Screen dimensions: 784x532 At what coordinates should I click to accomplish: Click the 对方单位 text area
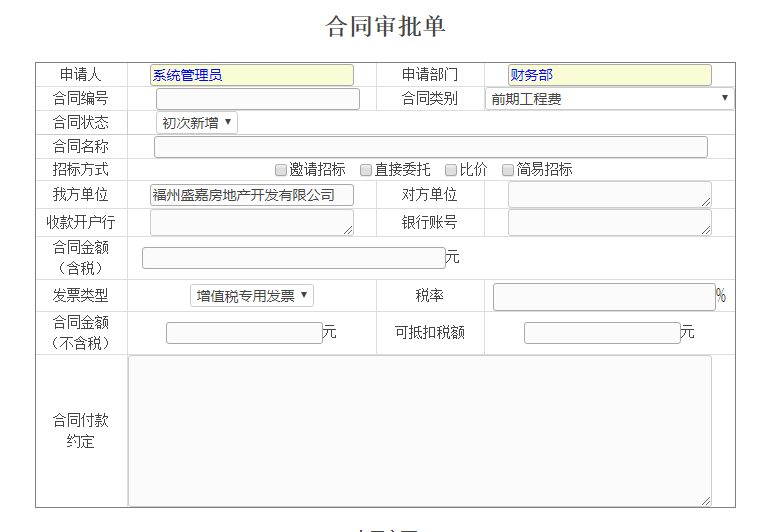coord(609,195)
